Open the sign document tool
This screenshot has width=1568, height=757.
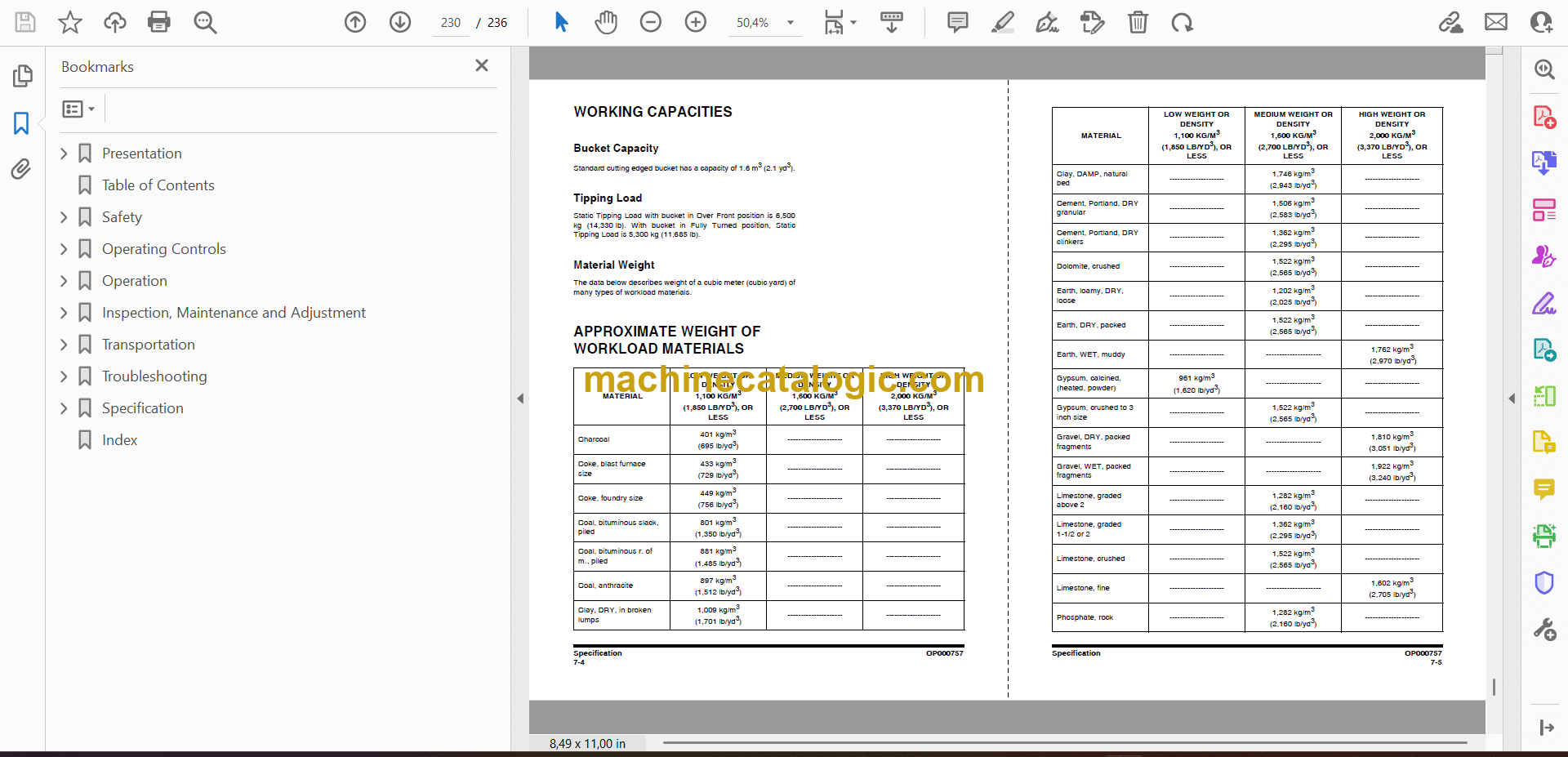pos(1048,22)
